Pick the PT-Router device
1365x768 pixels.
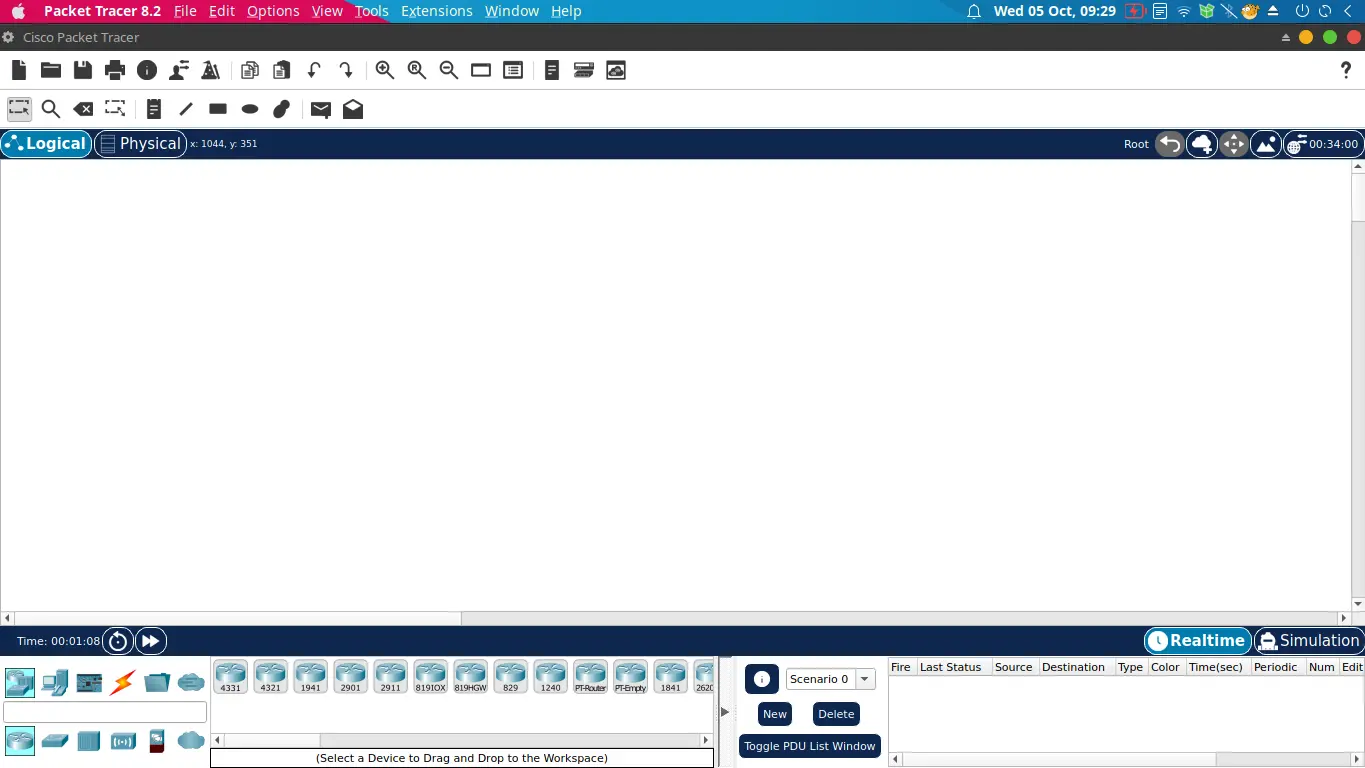(591, 677)
